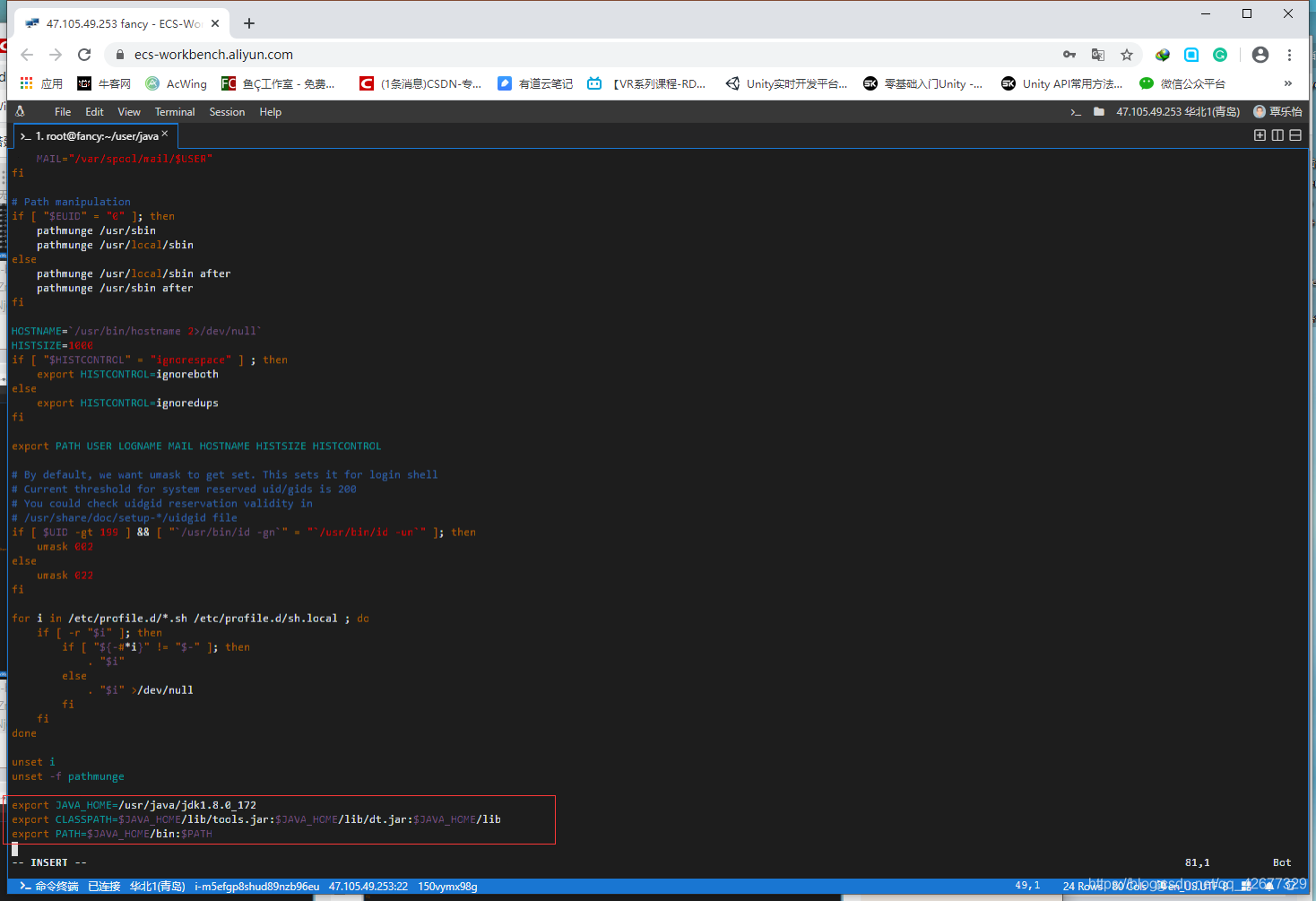Add a new terminal pane with the plus icon

(x=1260, y=135)
